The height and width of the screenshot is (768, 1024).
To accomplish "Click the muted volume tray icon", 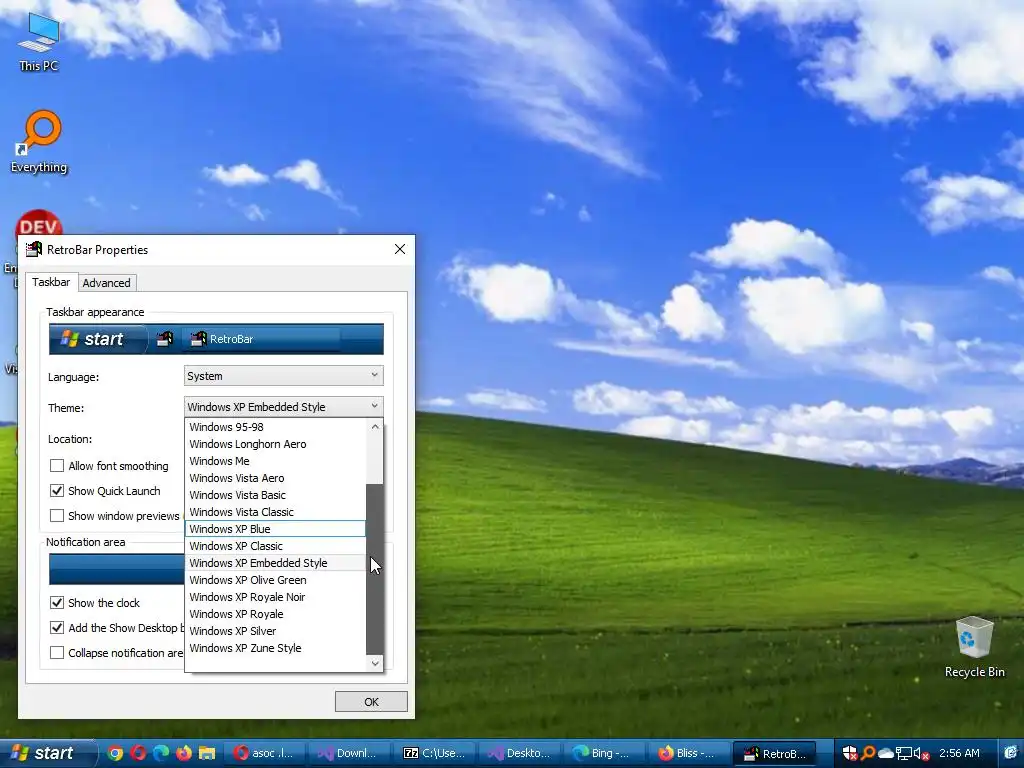I will 921,754.
